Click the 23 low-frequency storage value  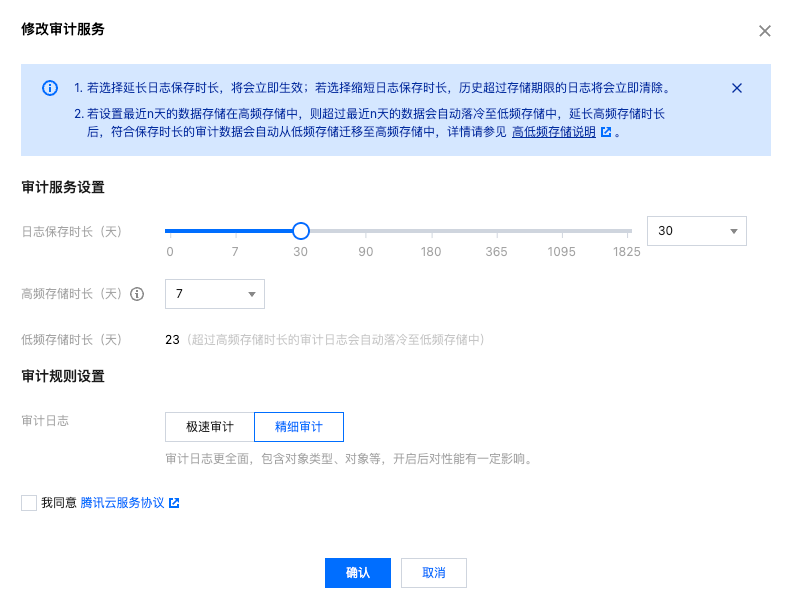pos(172,340)
